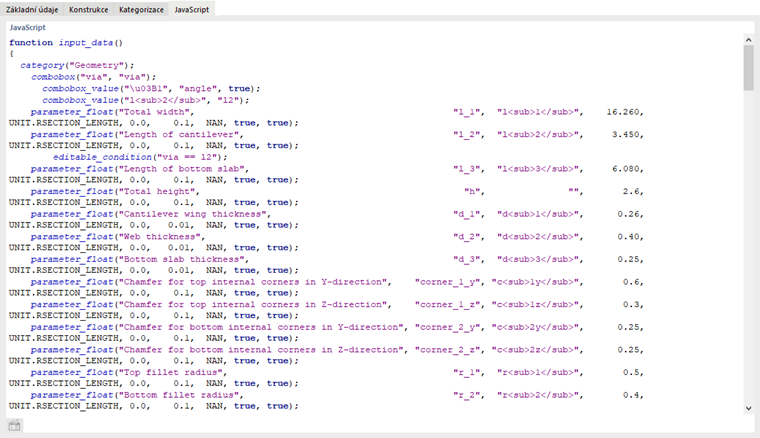Click the "Total height" string
The image size is (760, 438).
click(157, 191)
